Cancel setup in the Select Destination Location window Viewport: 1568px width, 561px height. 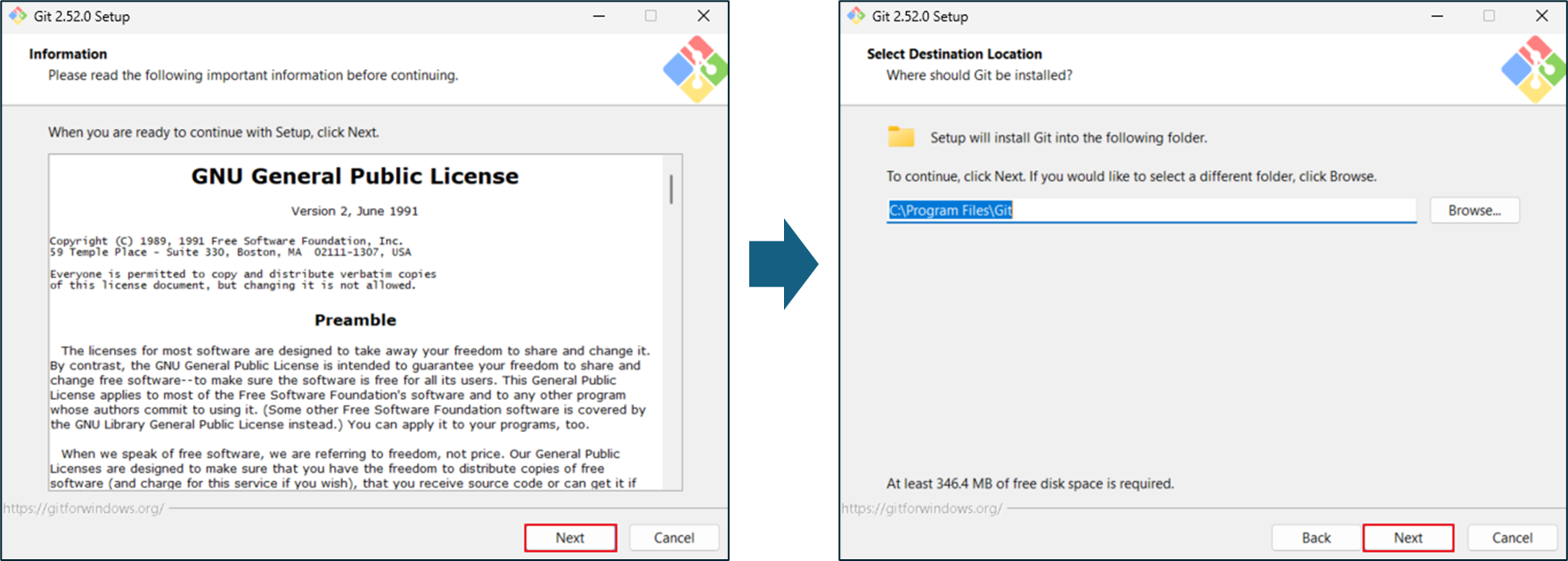1512,538
